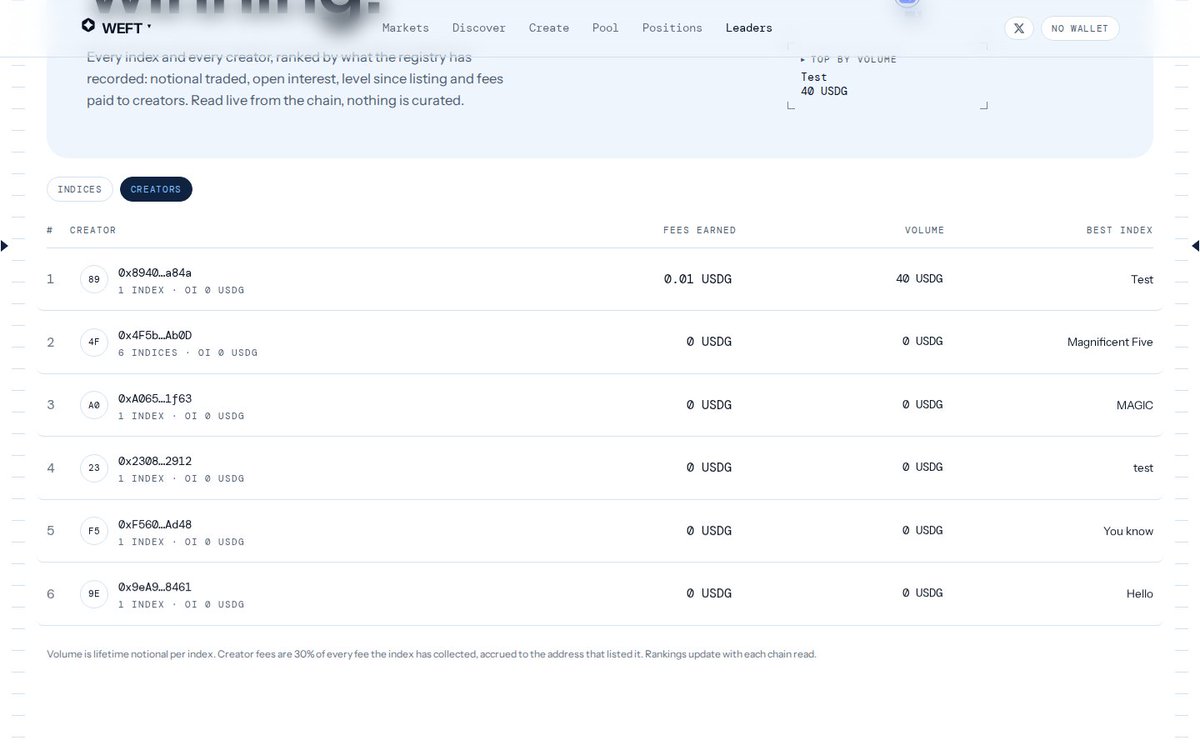Navigate to Pool

tap(605, 28)
